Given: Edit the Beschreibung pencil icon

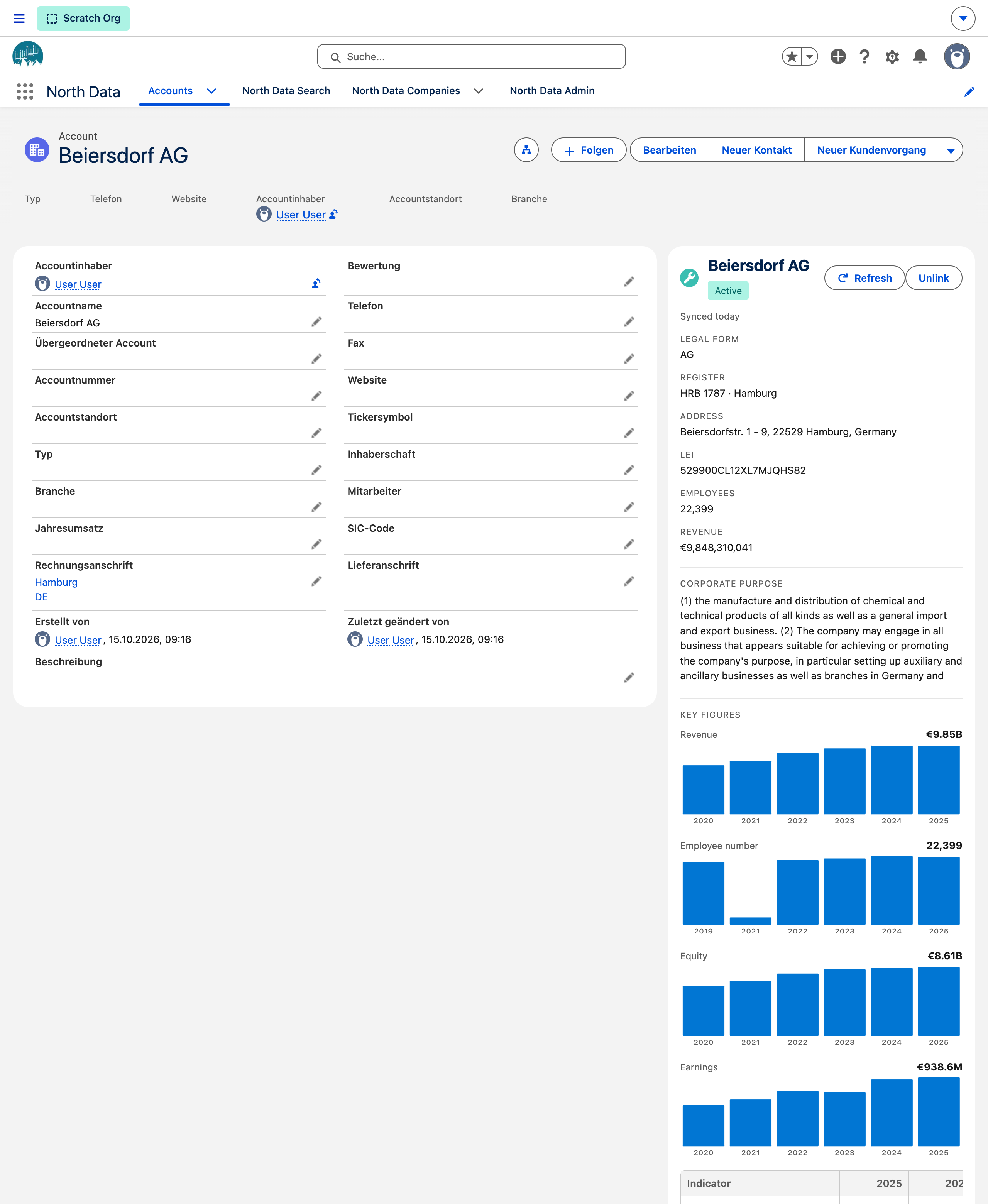Looking at the screenshot, I should click(629, 678).
